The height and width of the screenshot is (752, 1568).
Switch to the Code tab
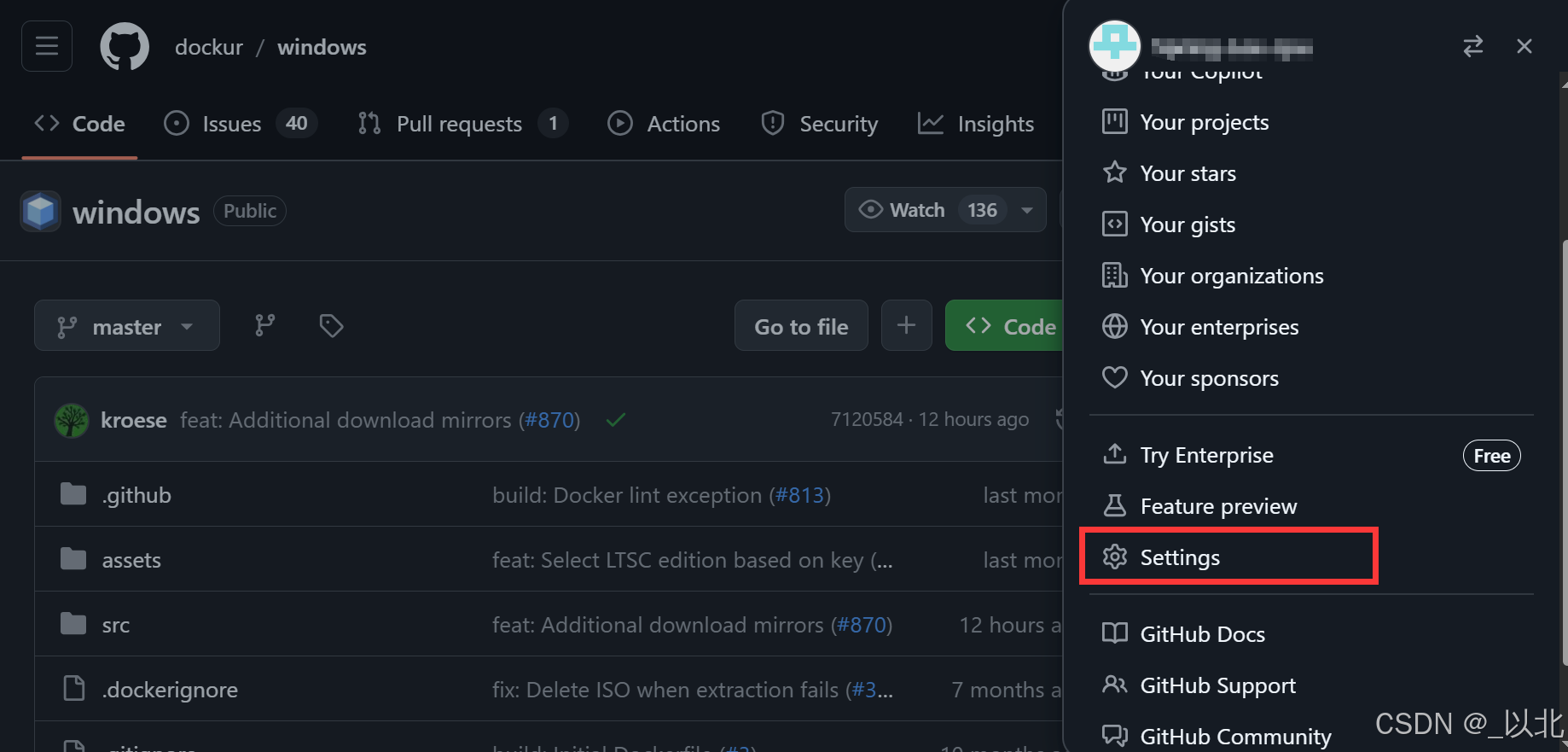(79, 124)
